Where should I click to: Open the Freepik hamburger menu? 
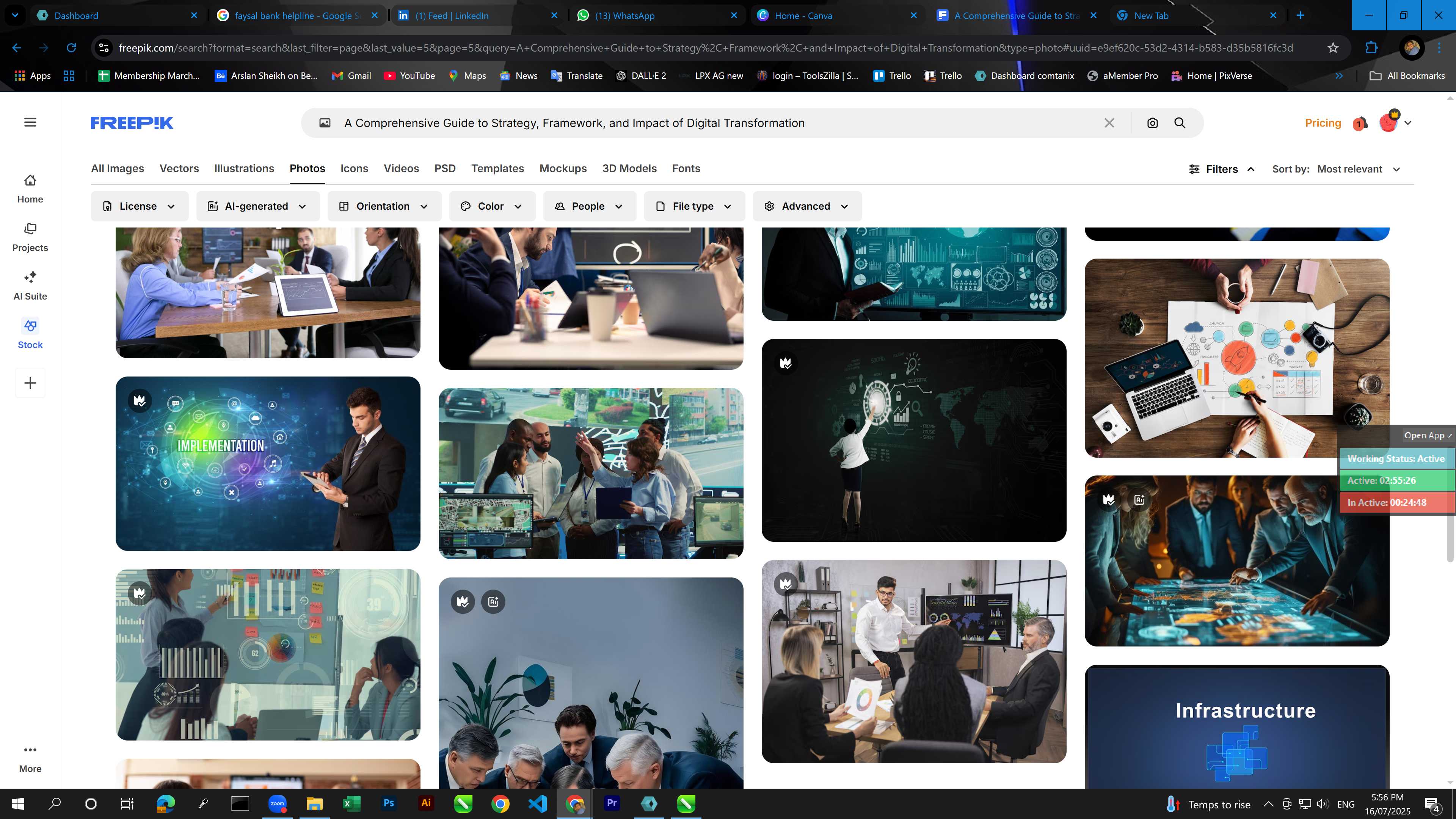tap(30, 122)
